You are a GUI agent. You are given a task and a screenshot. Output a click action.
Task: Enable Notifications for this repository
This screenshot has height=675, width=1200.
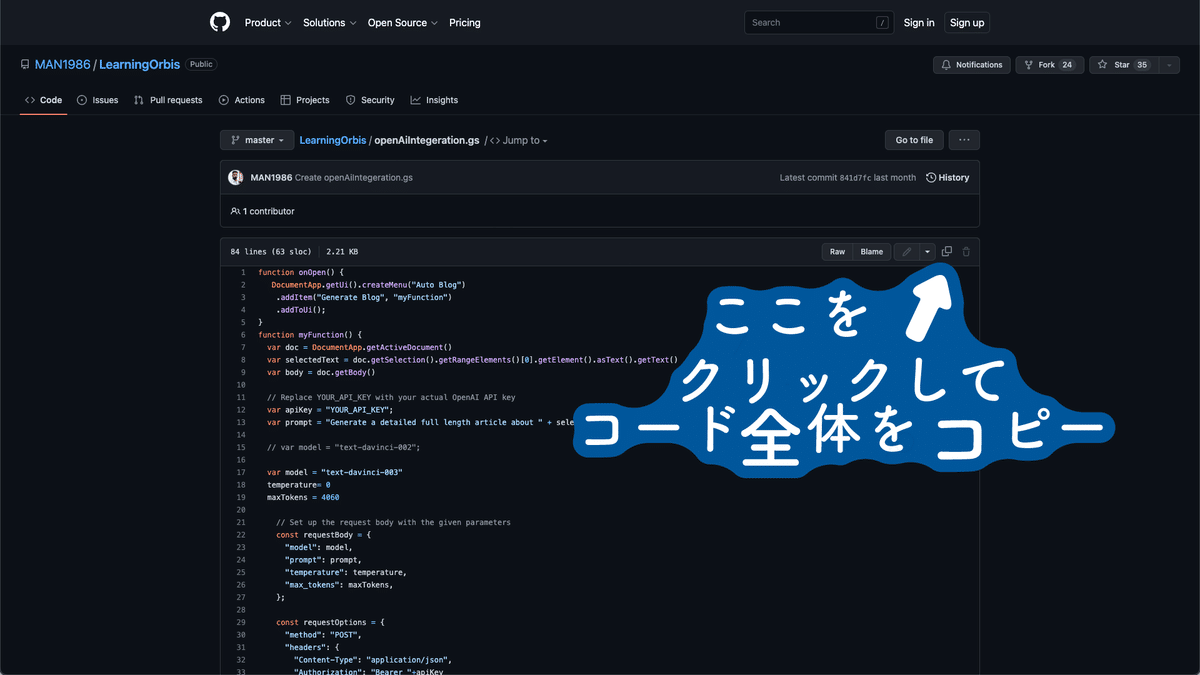point(972,65)
